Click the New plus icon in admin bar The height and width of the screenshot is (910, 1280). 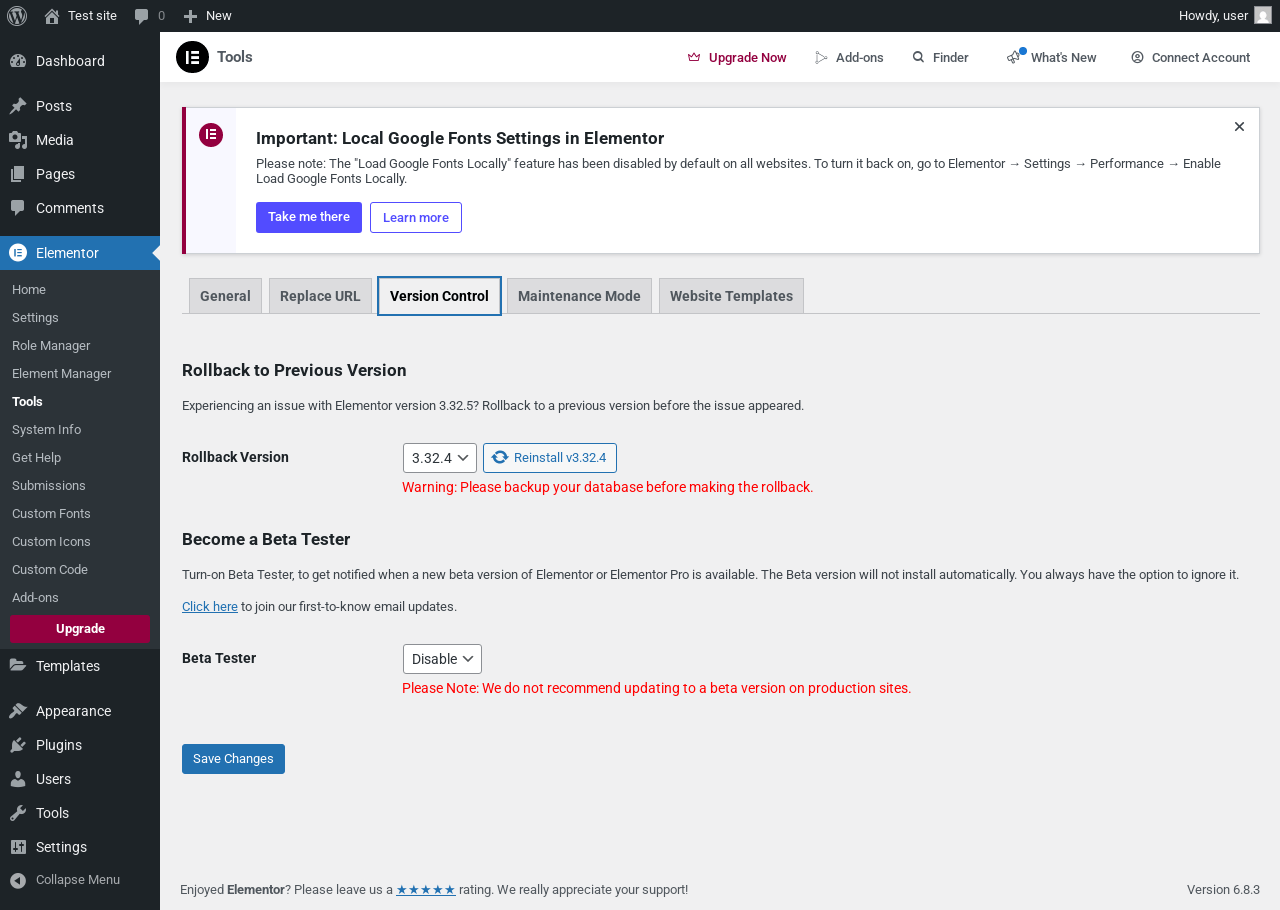pos(190,16)
